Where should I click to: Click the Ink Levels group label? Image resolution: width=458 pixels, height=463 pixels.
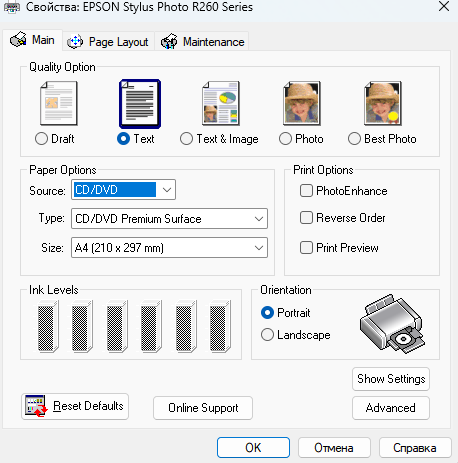click(x=54, y=290)
